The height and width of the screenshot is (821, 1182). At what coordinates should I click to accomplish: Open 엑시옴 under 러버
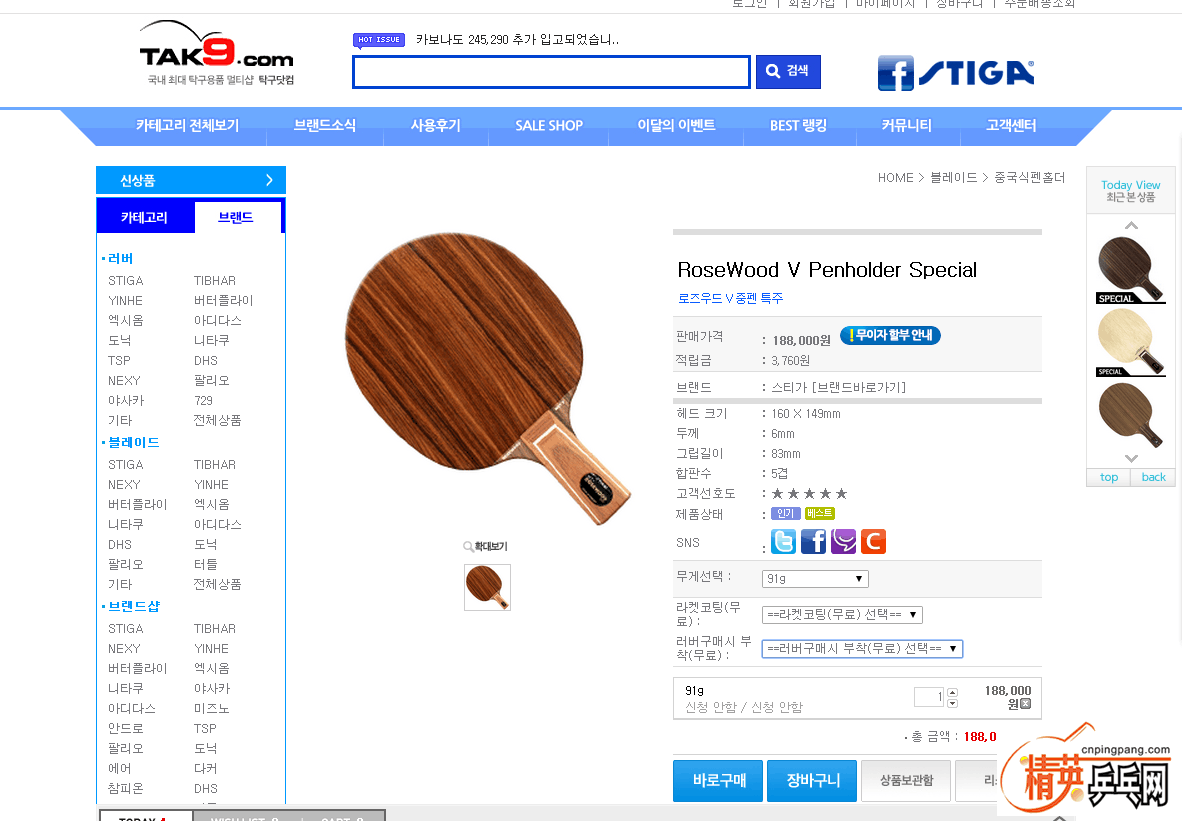click(125, 320)
